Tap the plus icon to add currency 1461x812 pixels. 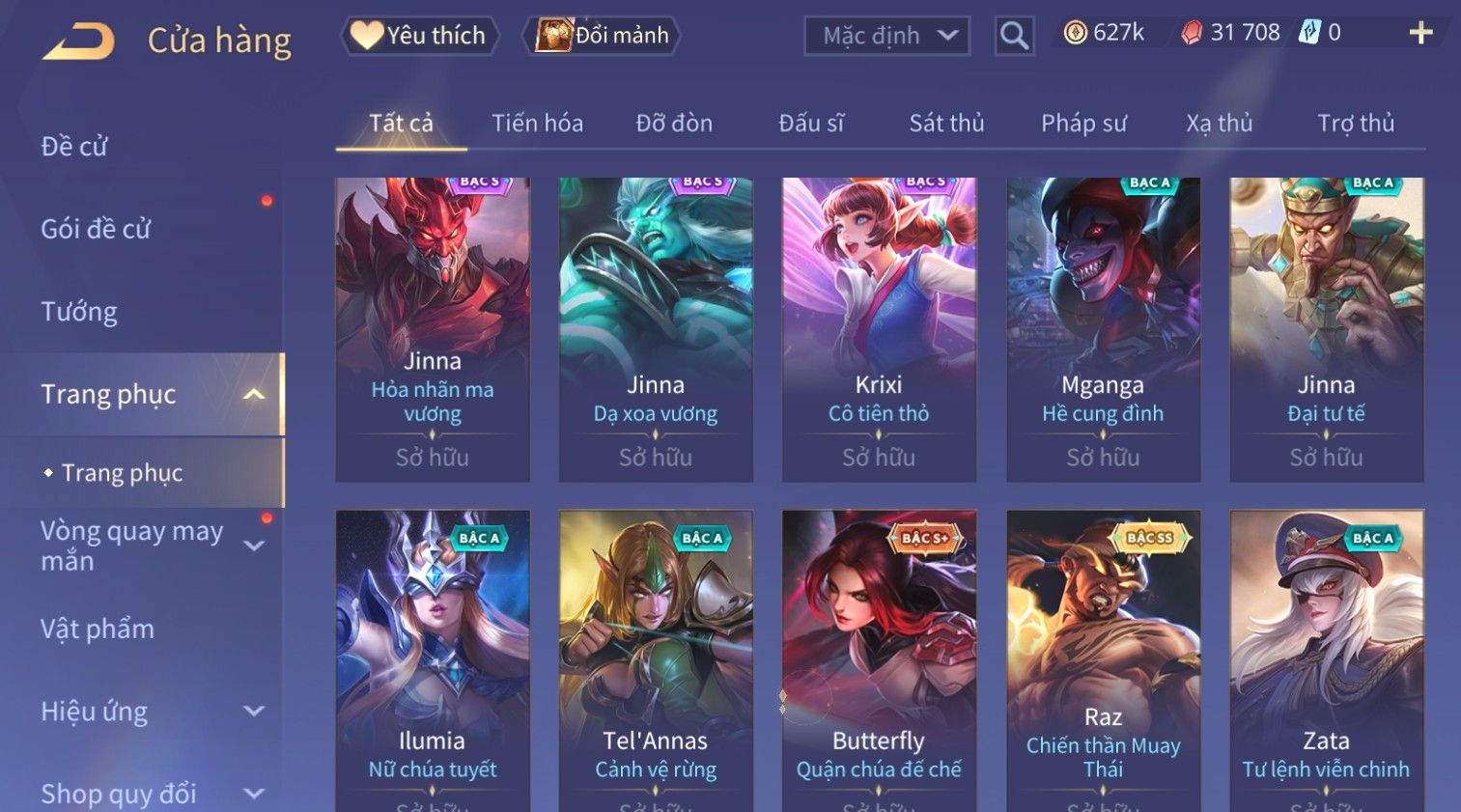tap(1420, 34)
